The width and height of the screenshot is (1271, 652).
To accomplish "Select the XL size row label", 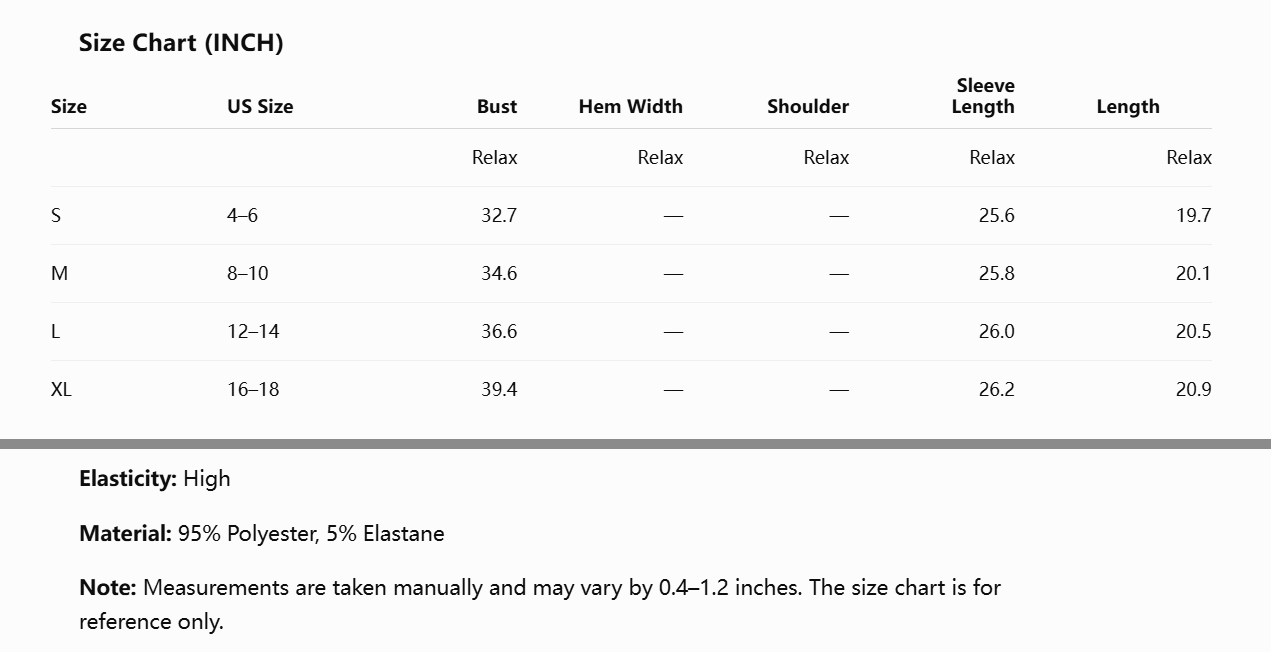I will click(61, 389).
